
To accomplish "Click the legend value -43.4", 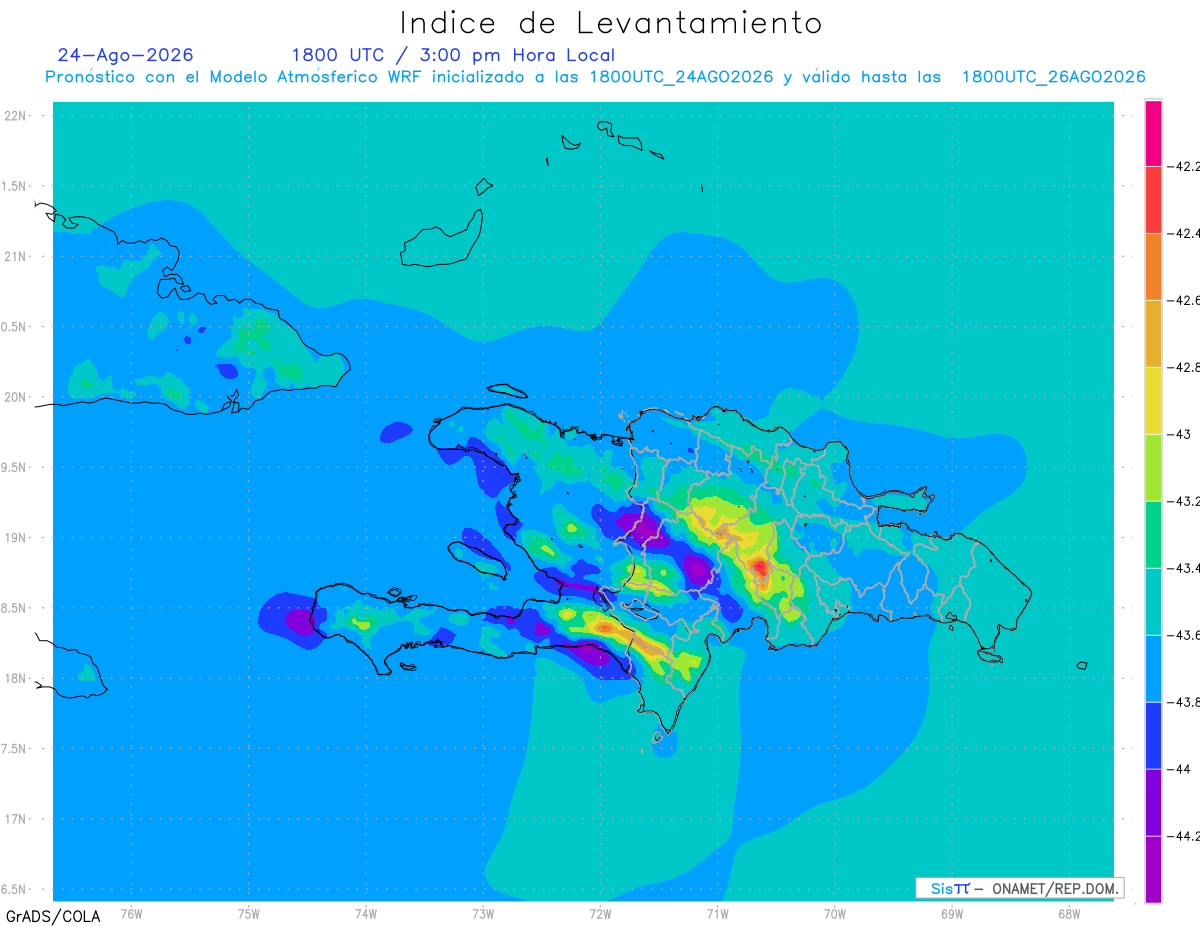I will point(1183,568).
